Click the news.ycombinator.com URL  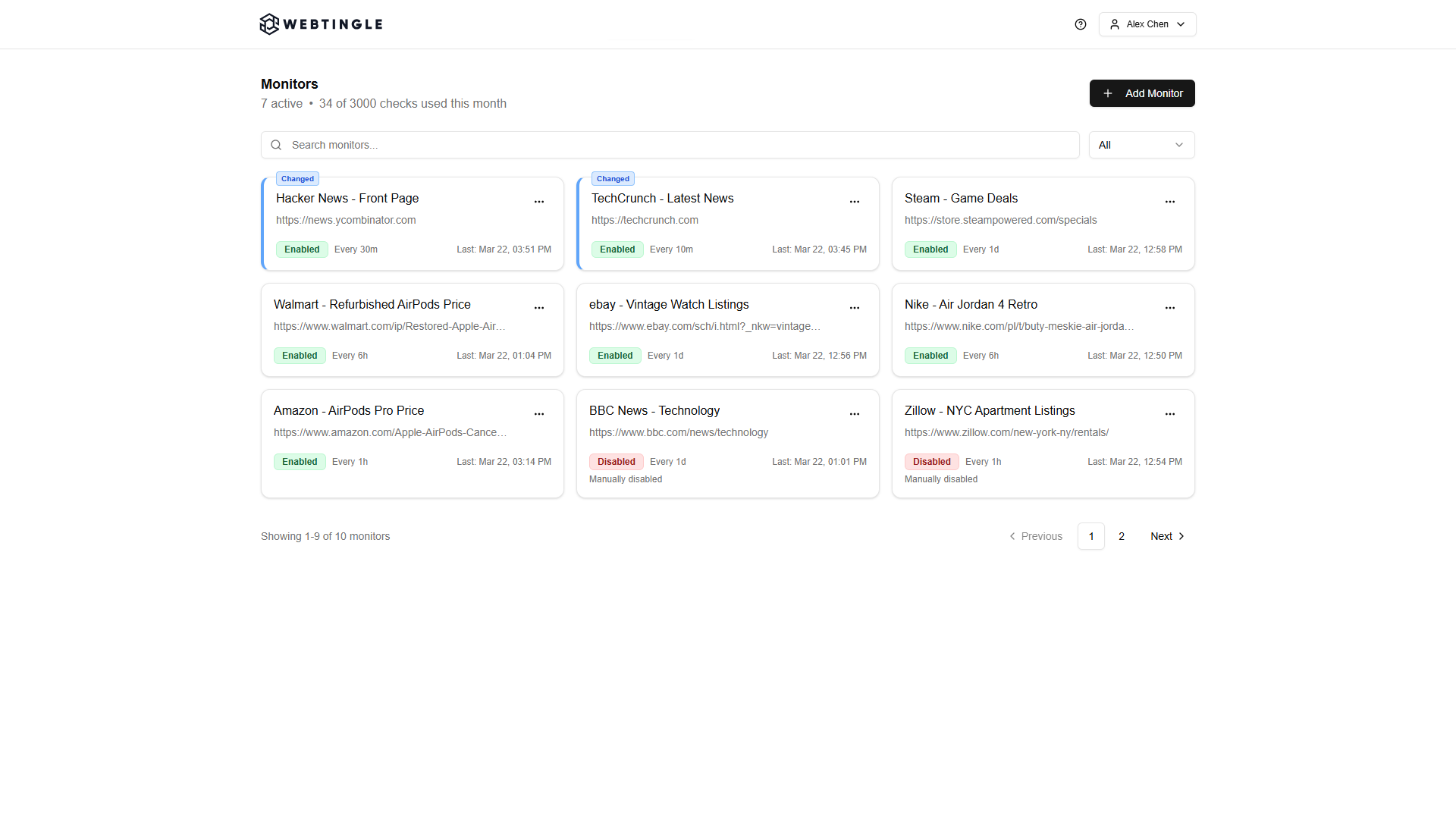[x=346, y=220]
